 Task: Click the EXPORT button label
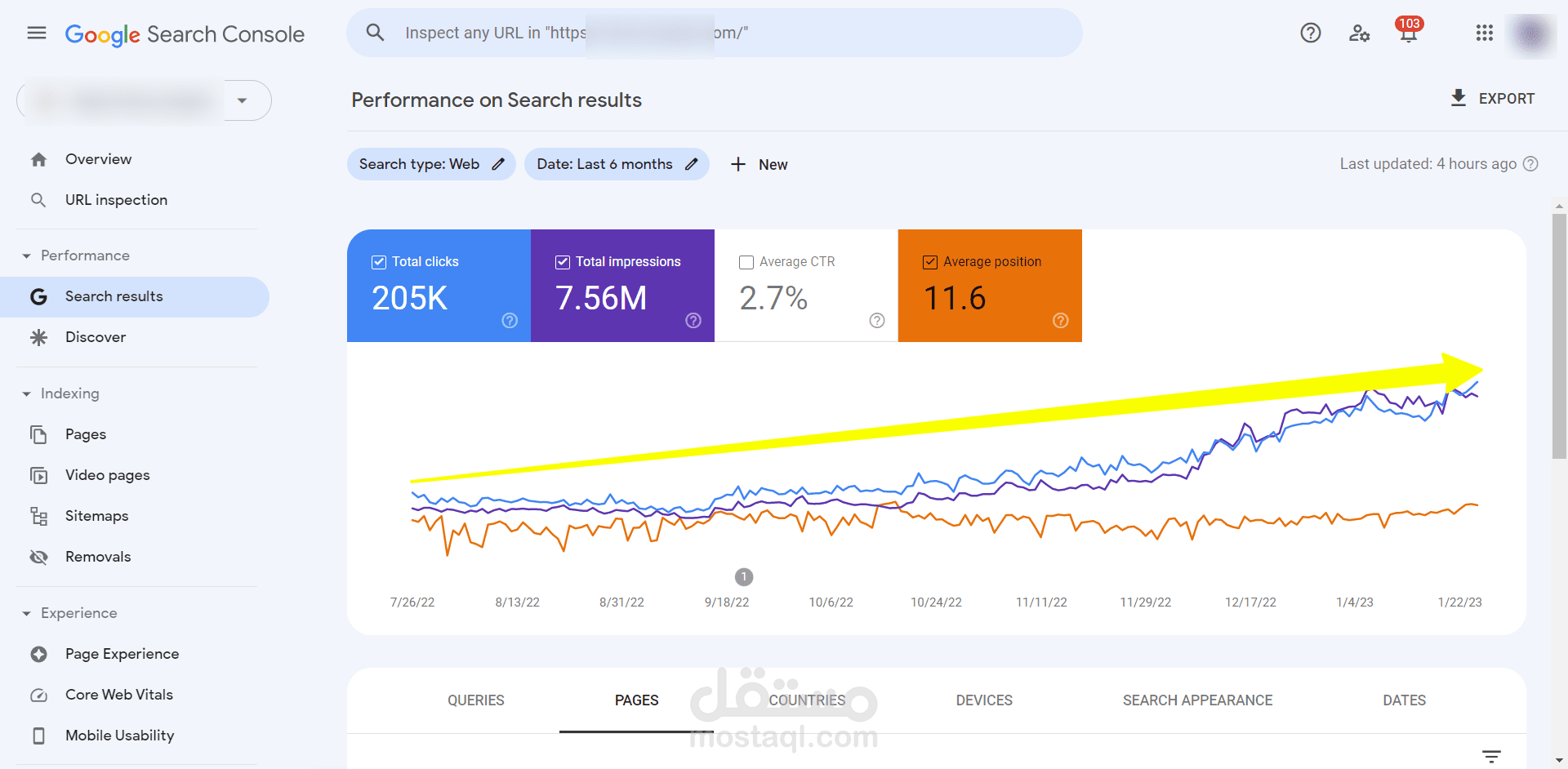1507,99
